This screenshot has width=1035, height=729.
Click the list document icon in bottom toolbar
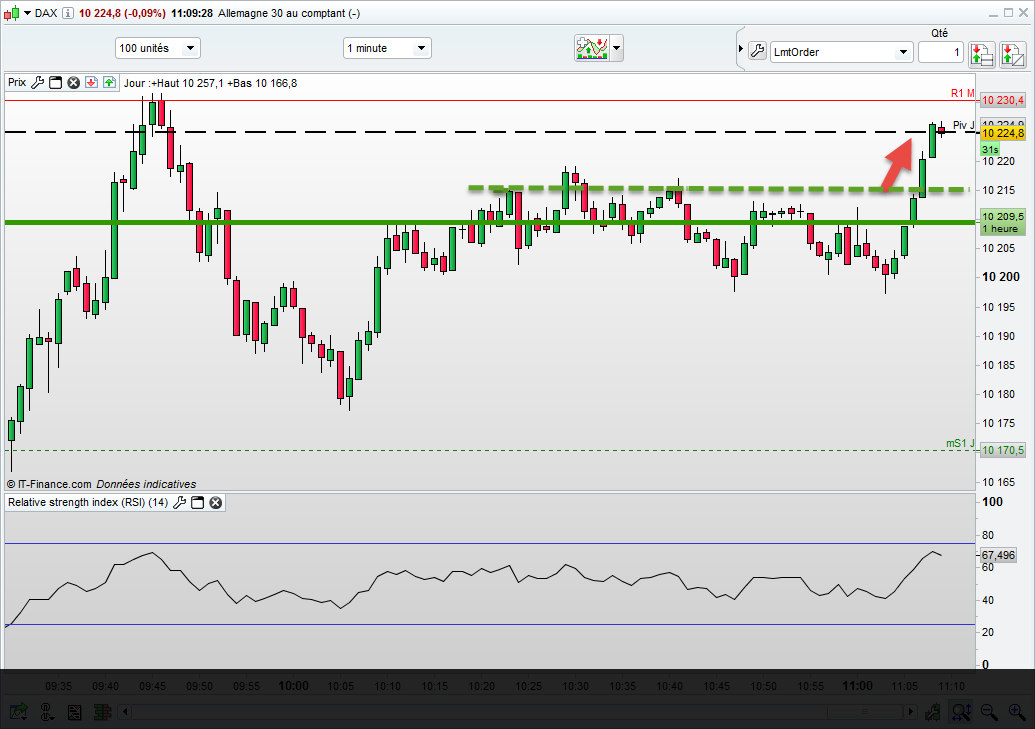(74, 712)
